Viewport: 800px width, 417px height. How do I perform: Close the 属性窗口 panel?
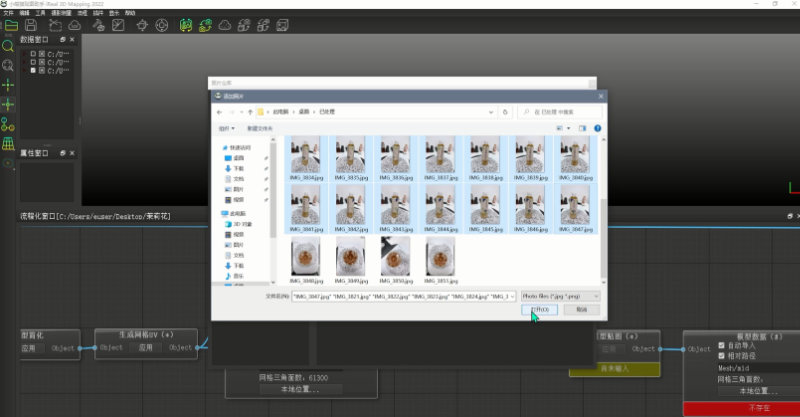point(72,153)
